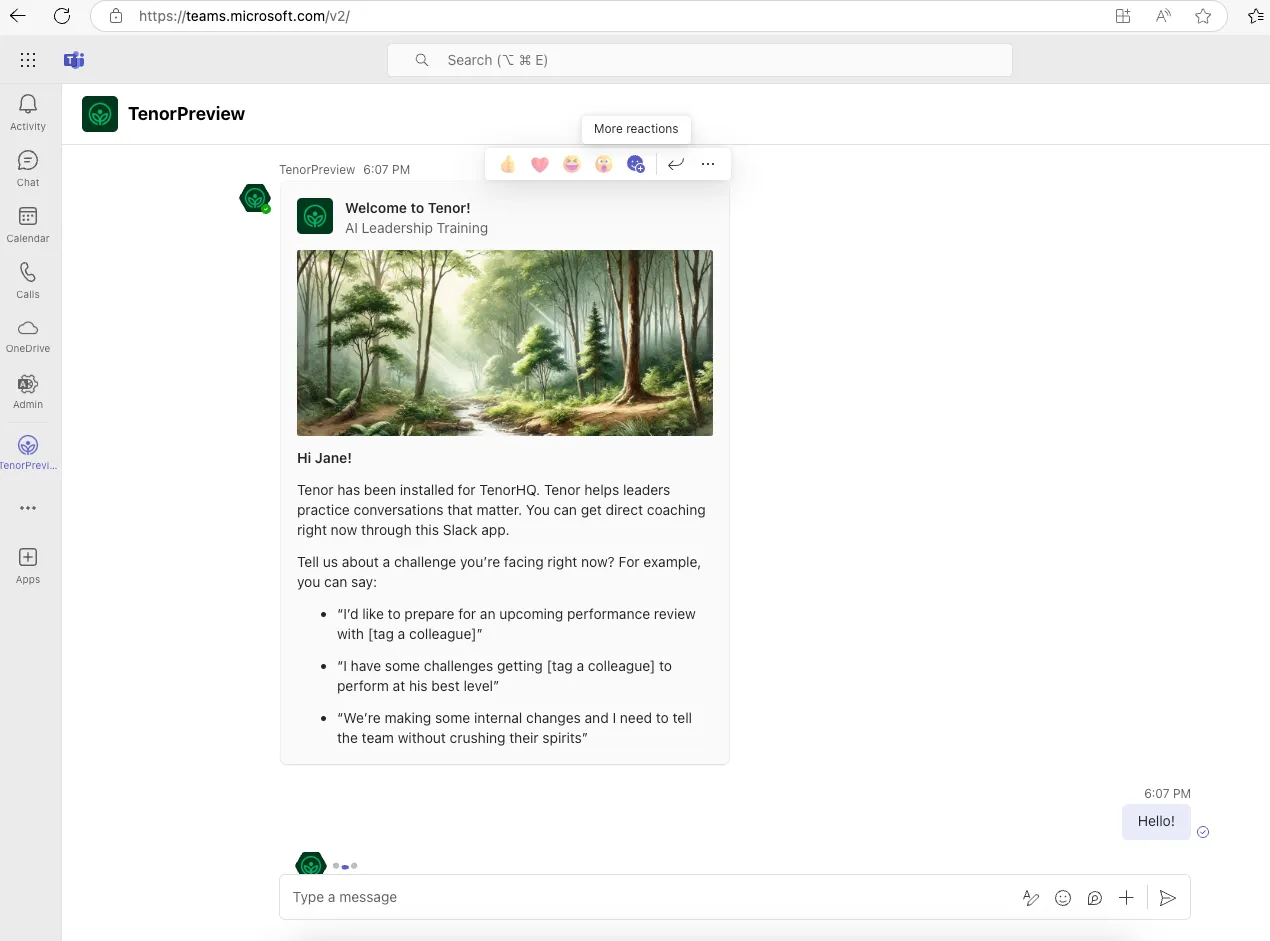Screen dimensions: 1270x941
Task: Click the TenorPreview chat title
Action: 186,114
